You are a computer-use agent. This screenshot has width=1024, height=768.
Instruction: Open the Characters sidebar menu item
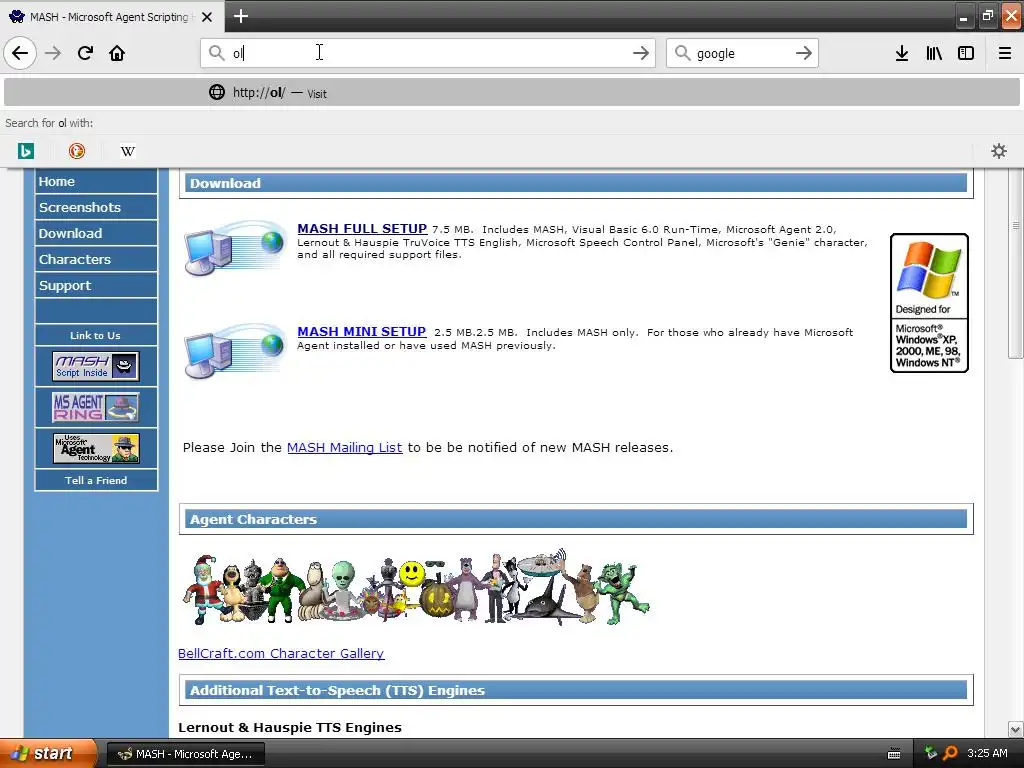[96, 259]
